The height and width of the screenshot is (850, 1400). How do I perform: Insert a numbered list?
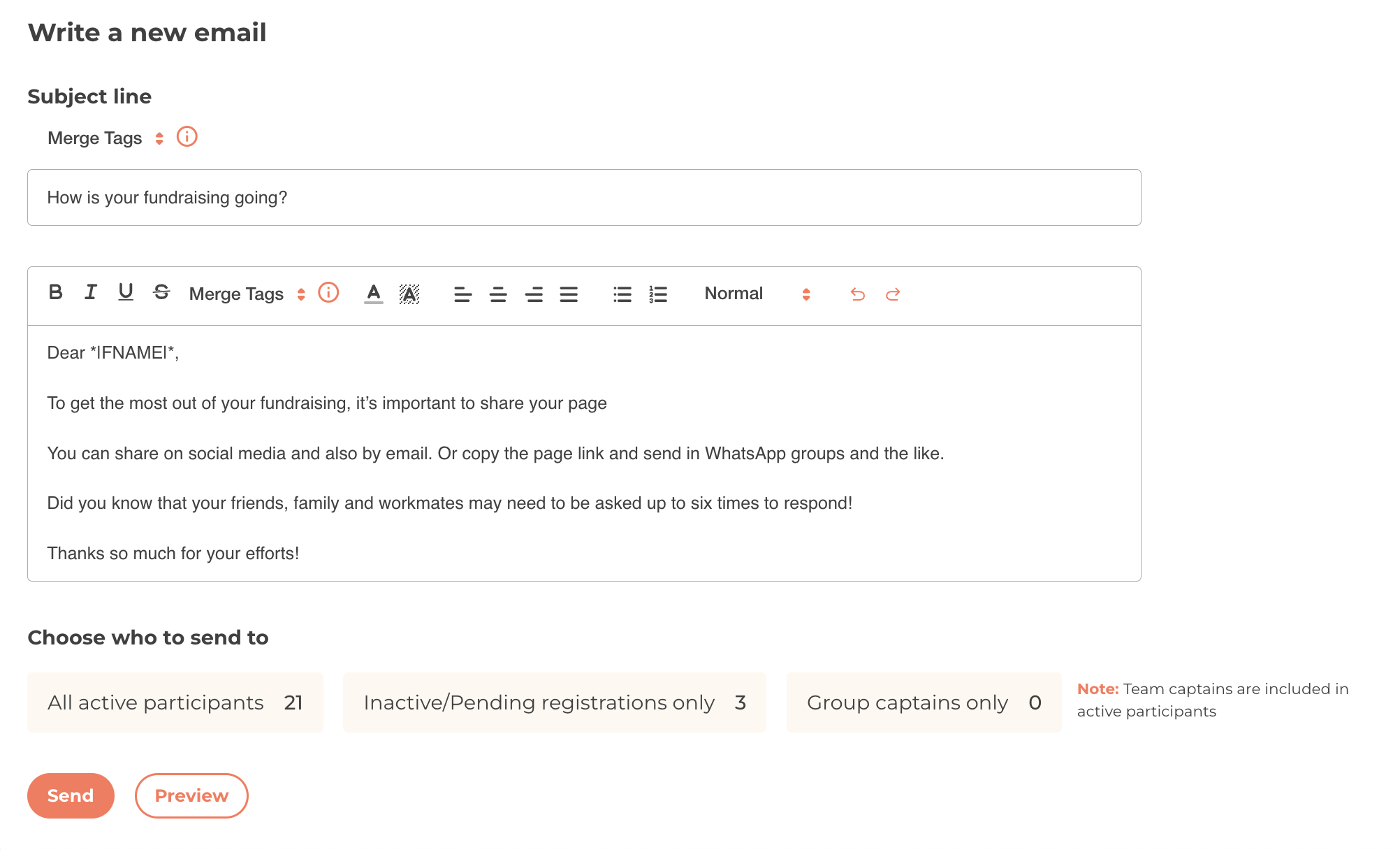[x=658, y=294]
